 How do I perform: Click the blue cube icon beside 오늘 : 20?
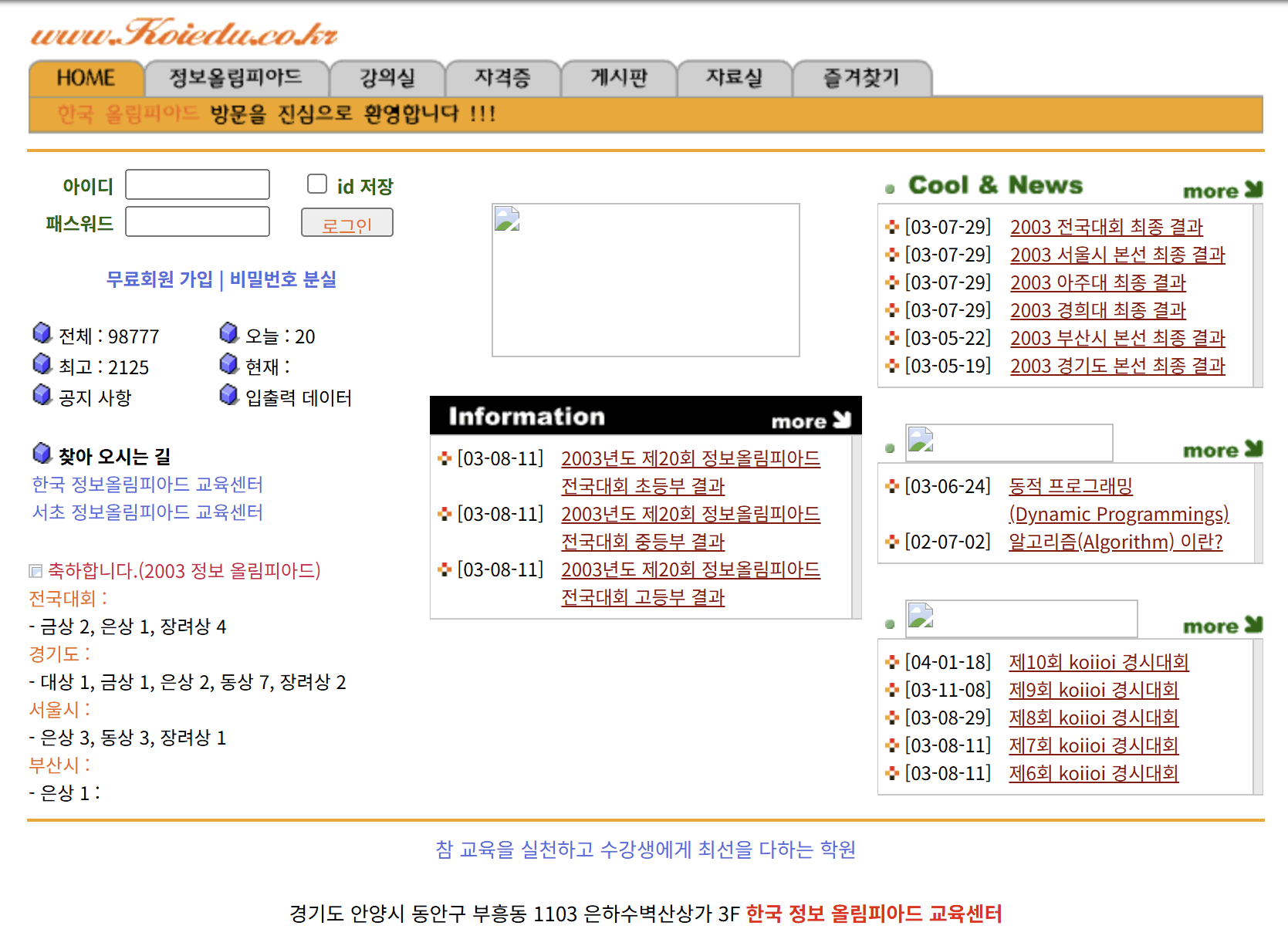pyautogui.click(x=229, y=333)
